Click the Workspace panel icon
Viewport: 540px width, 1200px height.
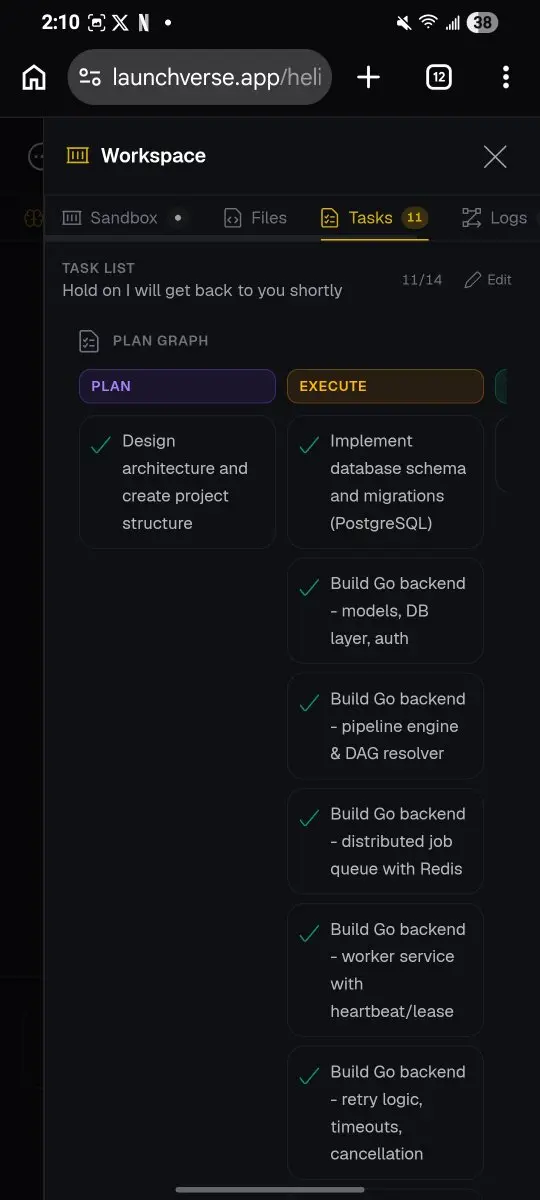tap(77, 155)
